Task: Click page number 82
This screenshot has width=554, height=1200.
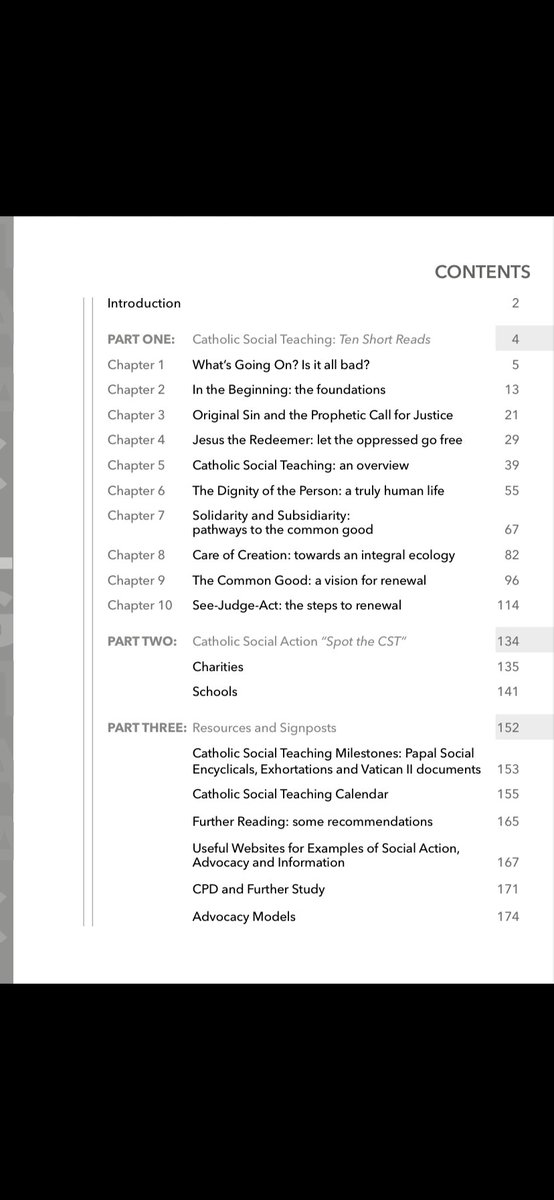Action: [512, 555]
